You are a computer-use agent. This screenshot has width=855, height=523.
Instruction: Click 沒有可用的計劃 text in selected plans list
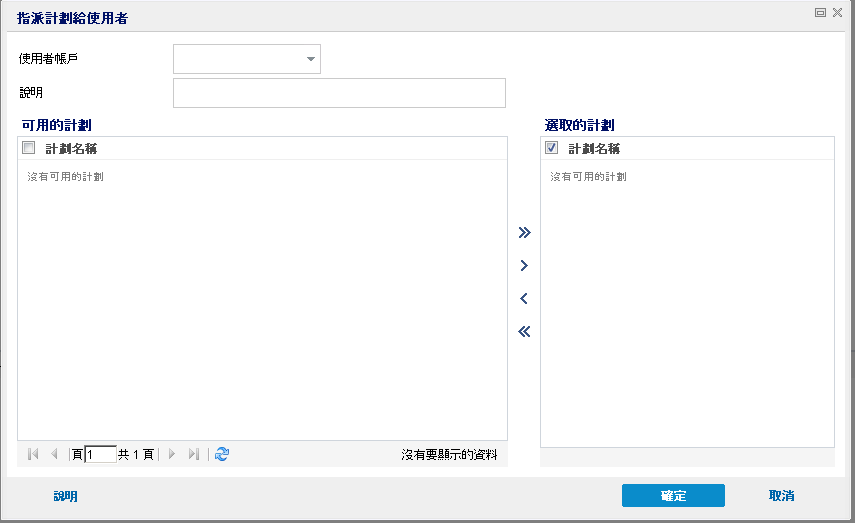588,177
